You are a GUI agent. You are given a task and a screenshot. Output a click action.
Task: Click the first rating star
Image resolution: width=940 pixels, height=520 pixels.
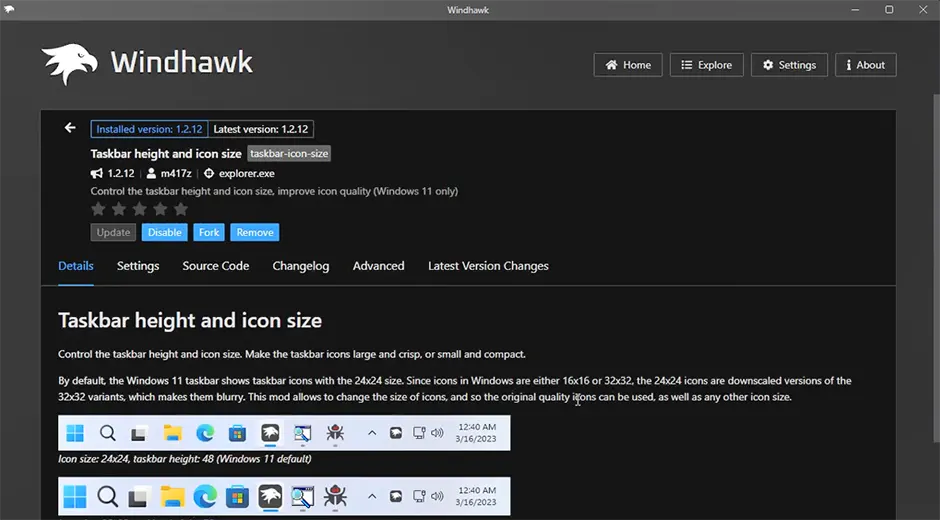click(x=98, y=209)
